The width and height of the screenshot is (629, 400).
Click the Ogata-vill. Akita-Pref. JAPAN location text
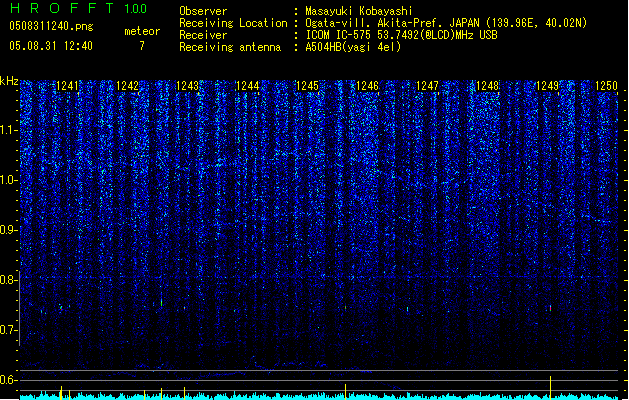(446, 23)
